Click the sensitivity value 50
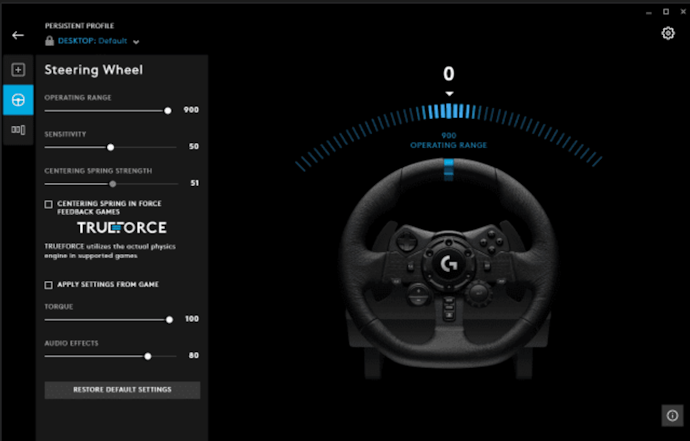 coord(194,146)
